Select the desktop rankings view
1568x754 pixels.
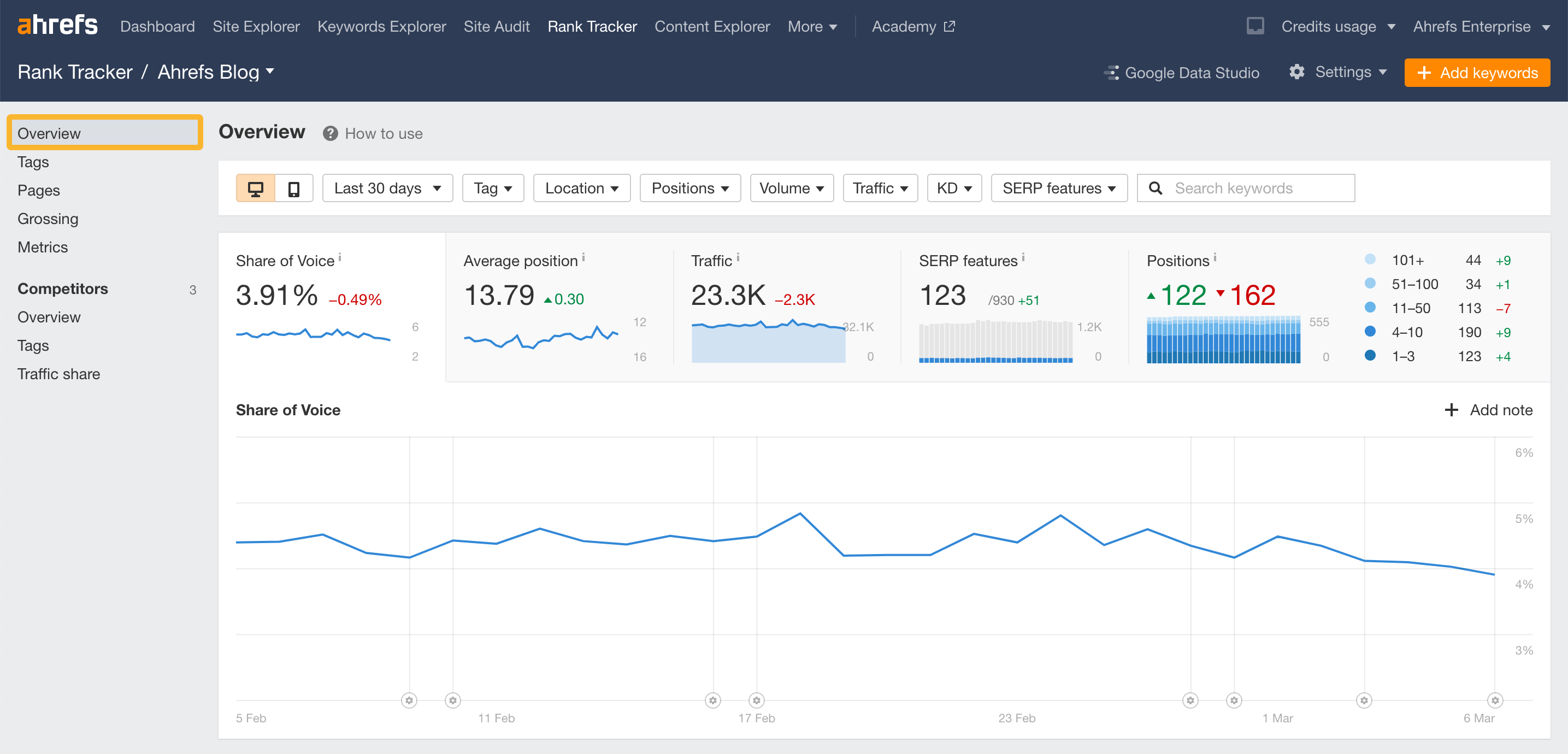click(256, 188)
